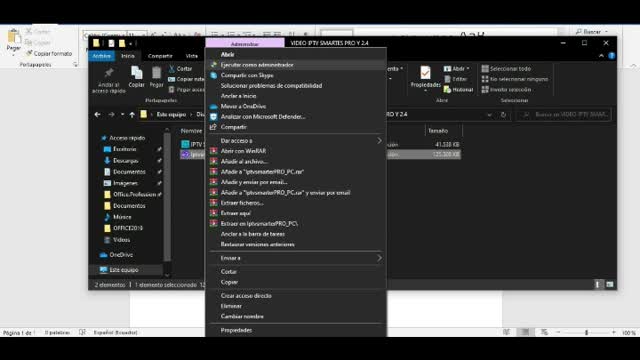Screen dimensions: 640x360
Task: Refresh the Explorer folder view
Action: [503, 115]
